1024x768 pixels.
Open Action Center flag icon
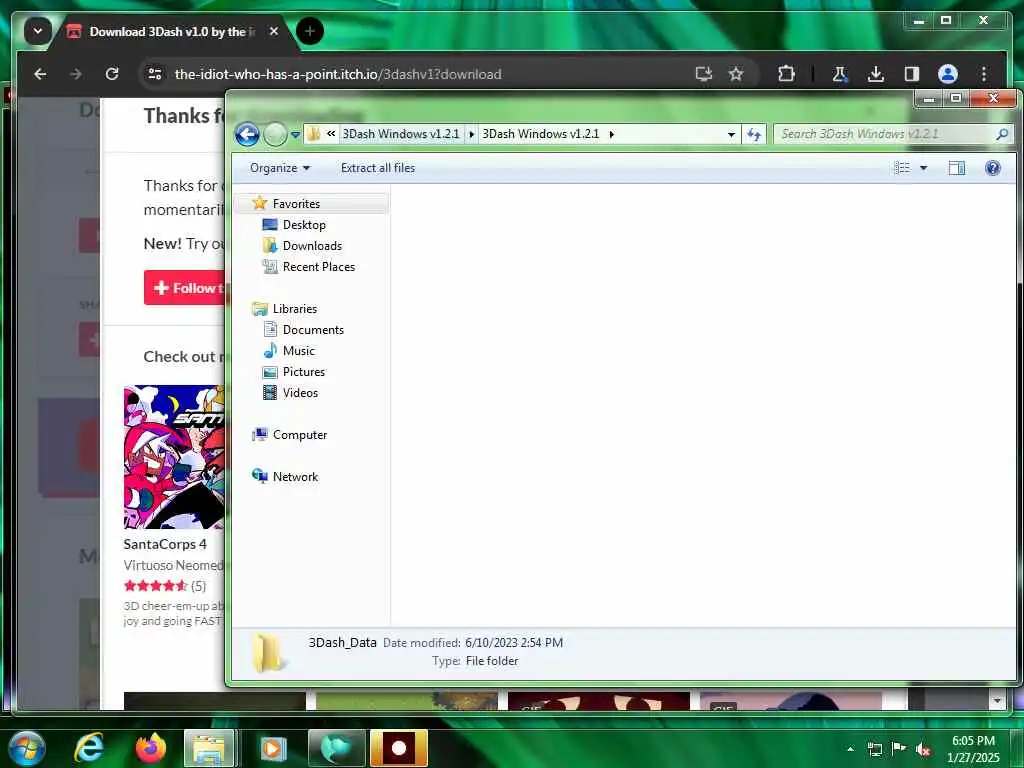899,748
